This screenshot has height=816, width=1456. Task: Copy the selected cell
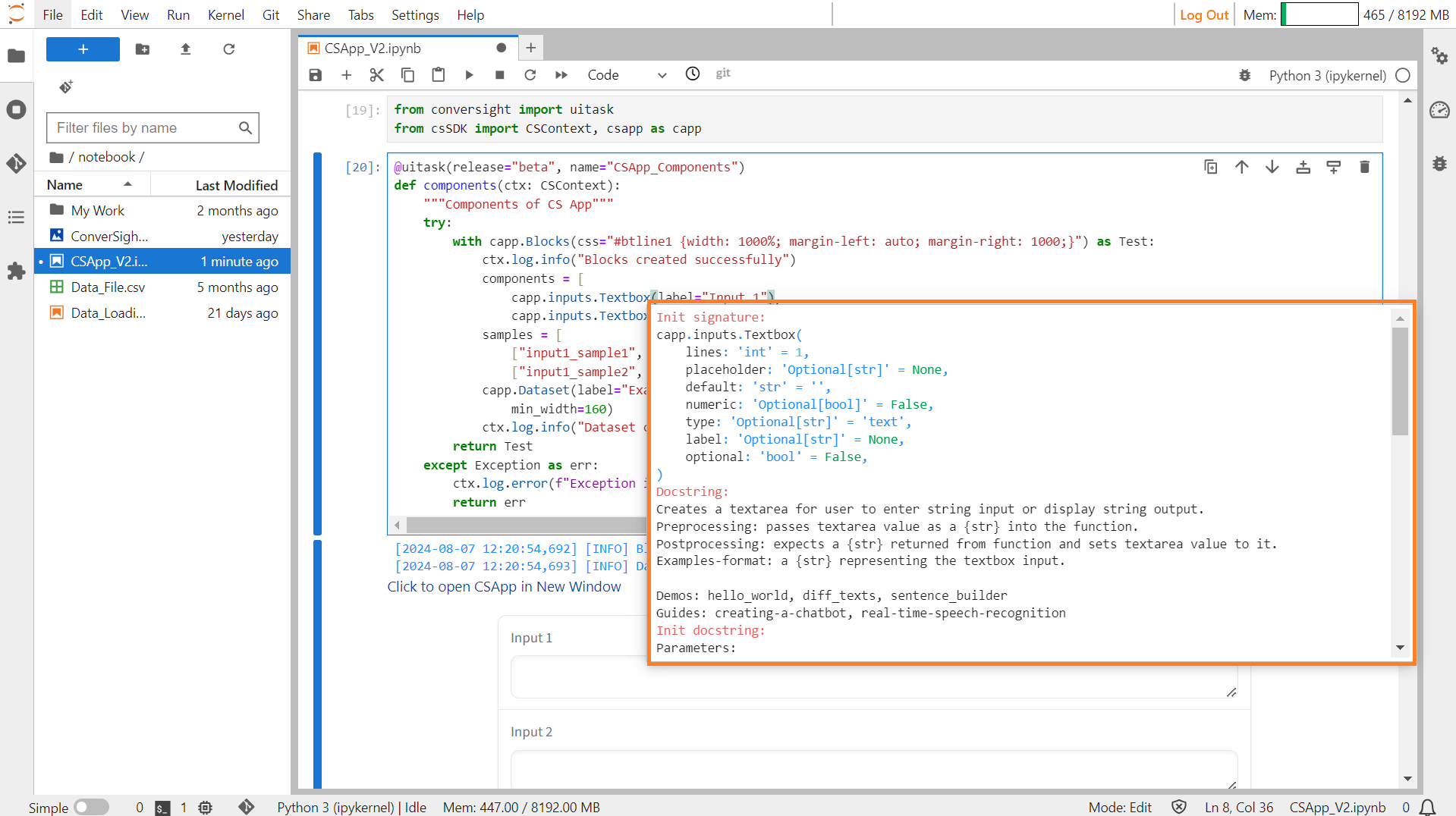[407, 74]
